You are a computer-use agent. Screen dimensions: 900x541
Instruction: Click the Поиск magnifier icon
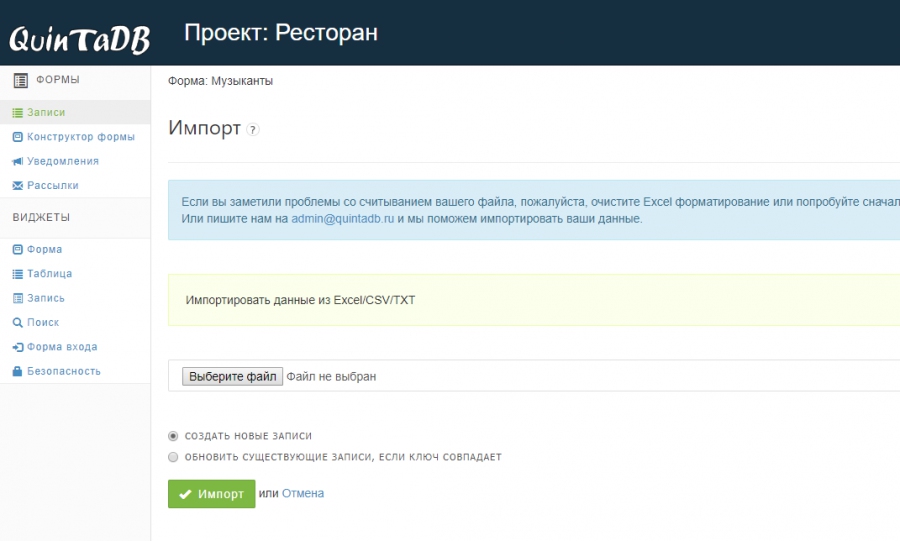coord(18,322)
